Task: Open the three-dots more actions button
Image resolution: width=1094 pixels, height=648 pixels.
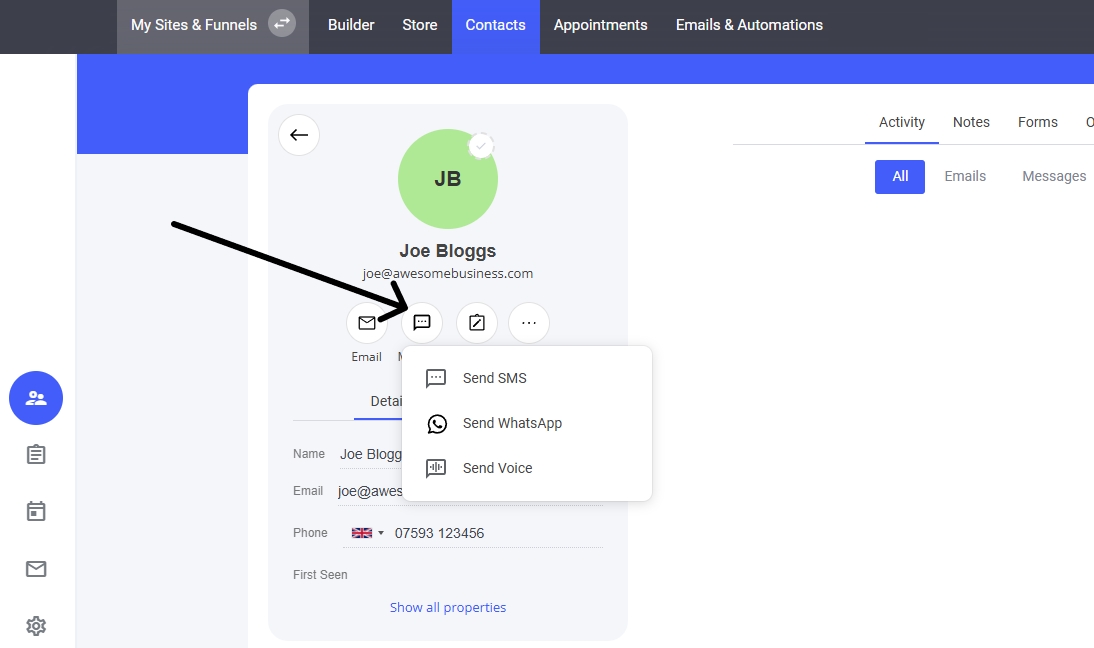Action: (x=529, y=323)
